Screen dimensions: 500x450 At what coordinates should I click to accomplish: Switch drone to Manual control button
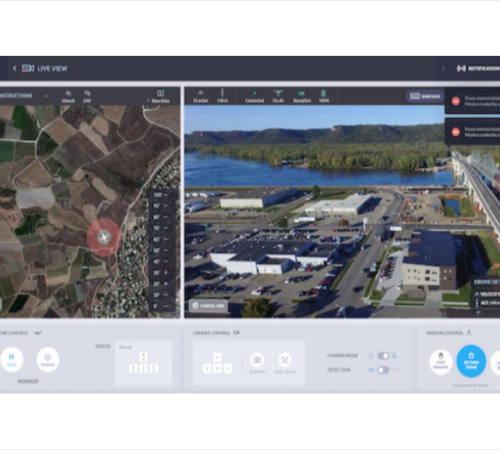pyautogui.click(x=48, y=359)
